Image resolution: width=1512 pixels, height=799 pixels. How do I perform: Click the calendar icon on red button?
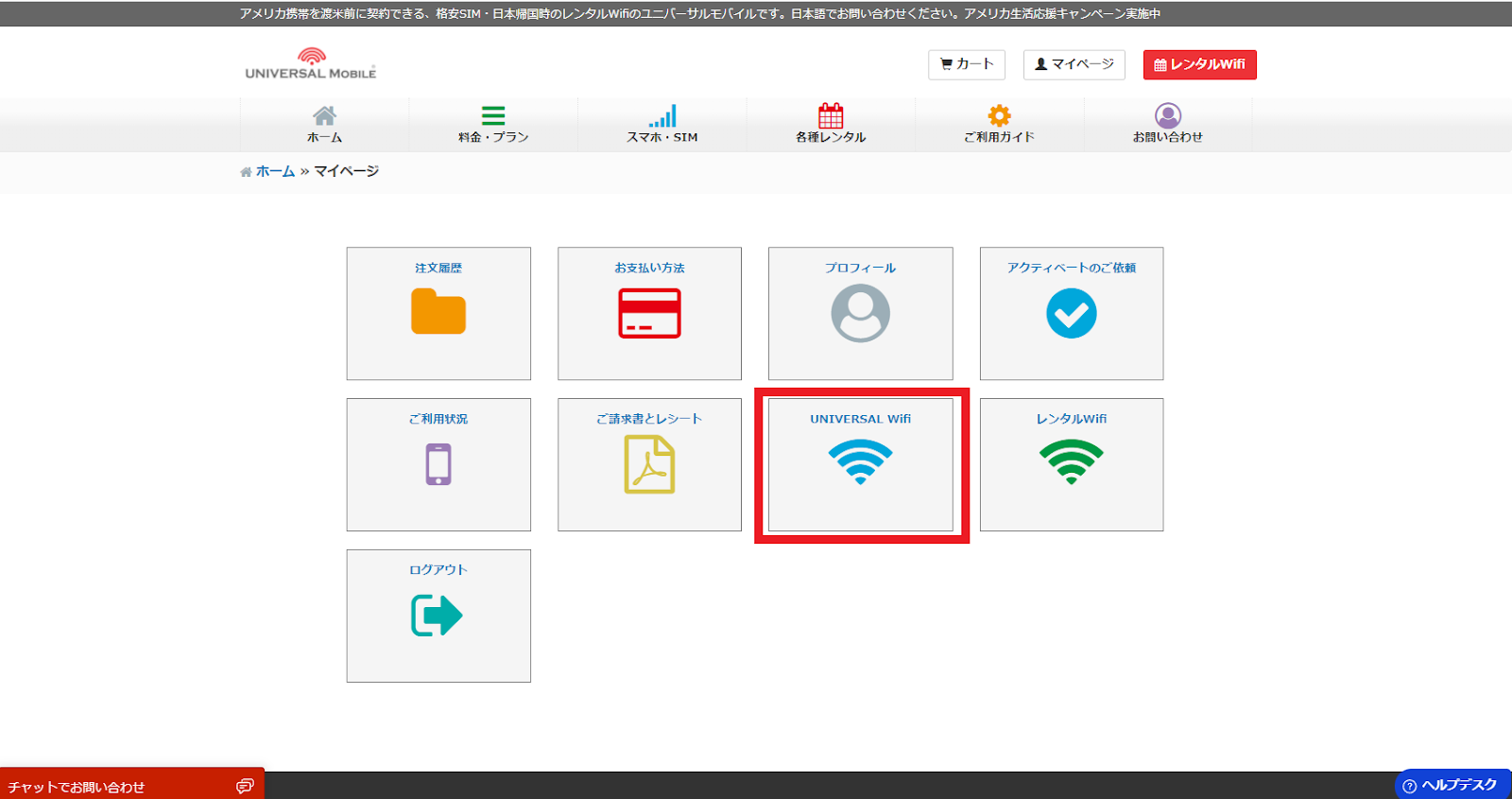[1160, 65]
